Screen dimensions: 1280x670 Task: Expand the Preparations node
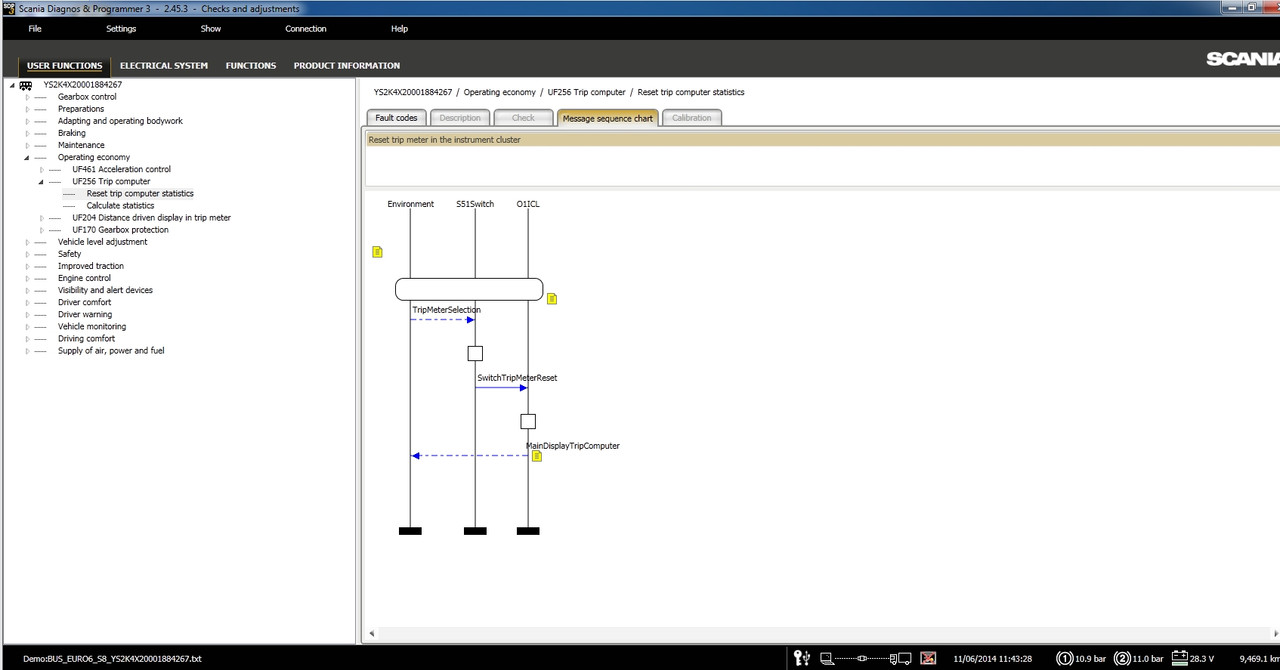coord(27,109)
